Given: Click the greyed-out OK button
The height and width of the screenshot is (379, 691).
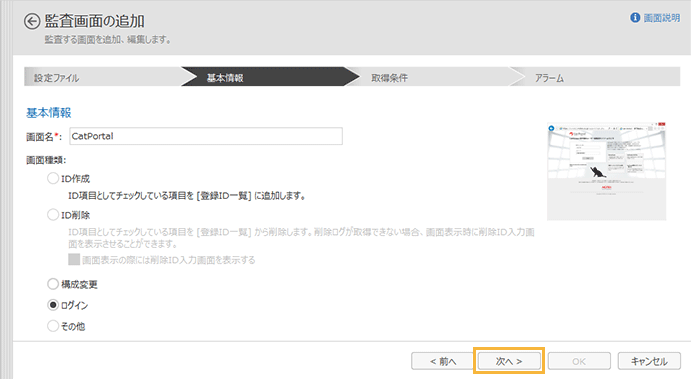Looking at the screenshot, I should [579, 361].
